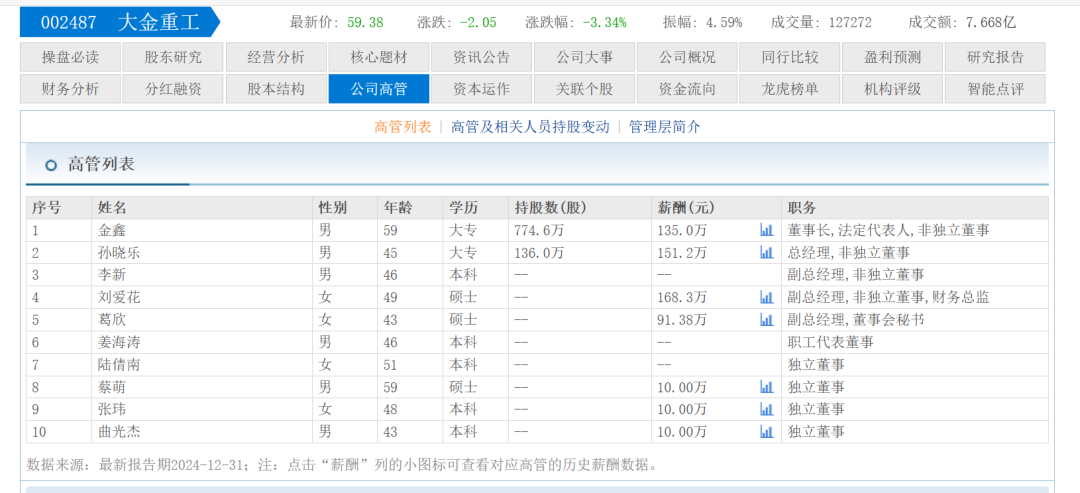Open salary history chart for 孙晓乐
This screenshot has height=493, width=1080.
point(766,253)
